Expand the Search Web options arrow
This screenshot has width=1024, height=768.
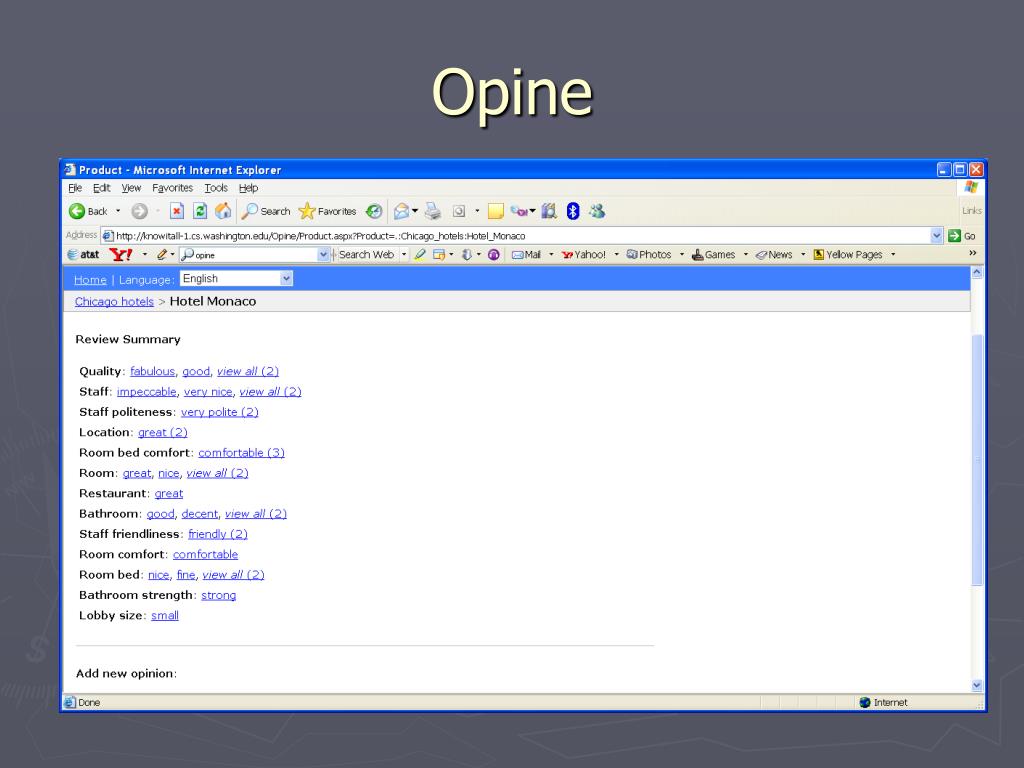(404, 255)
